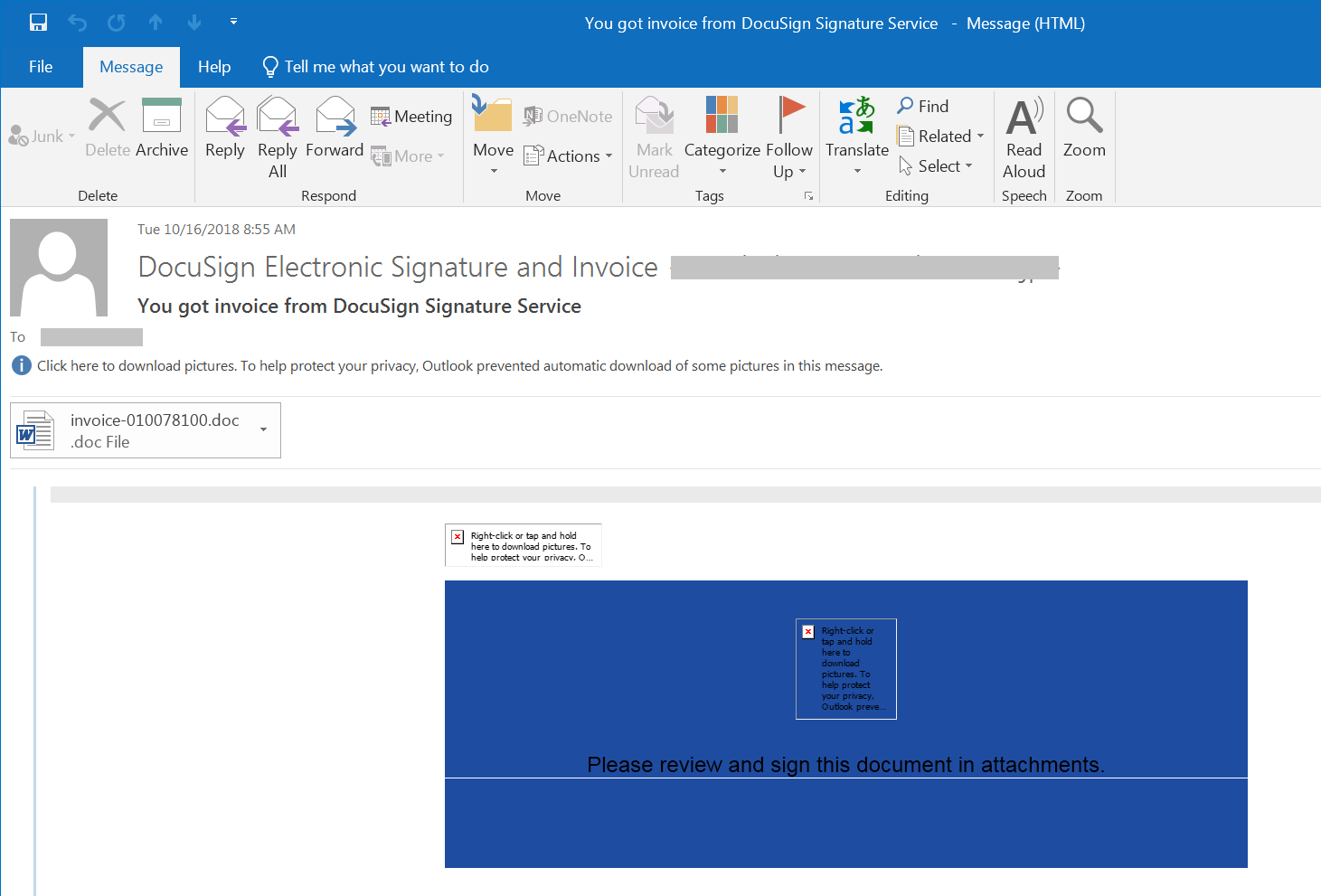Image resolution: width=1321 pixels, height=896 pixels.
Task: Click Find in Editing group
Action: tap(923, 107)
